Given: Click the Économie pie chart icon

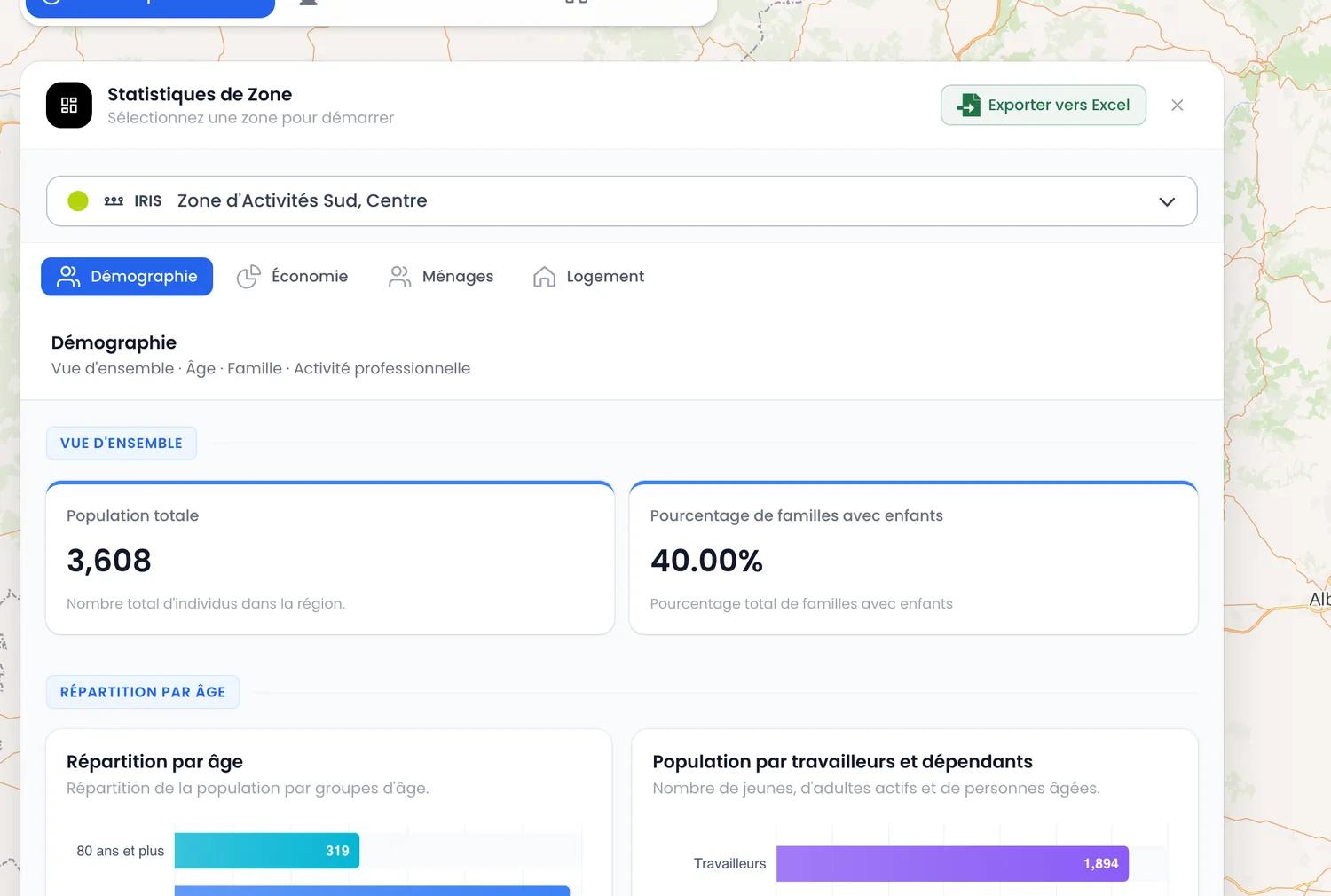Looking at the screenshot, I should click(x=248, y=277).
